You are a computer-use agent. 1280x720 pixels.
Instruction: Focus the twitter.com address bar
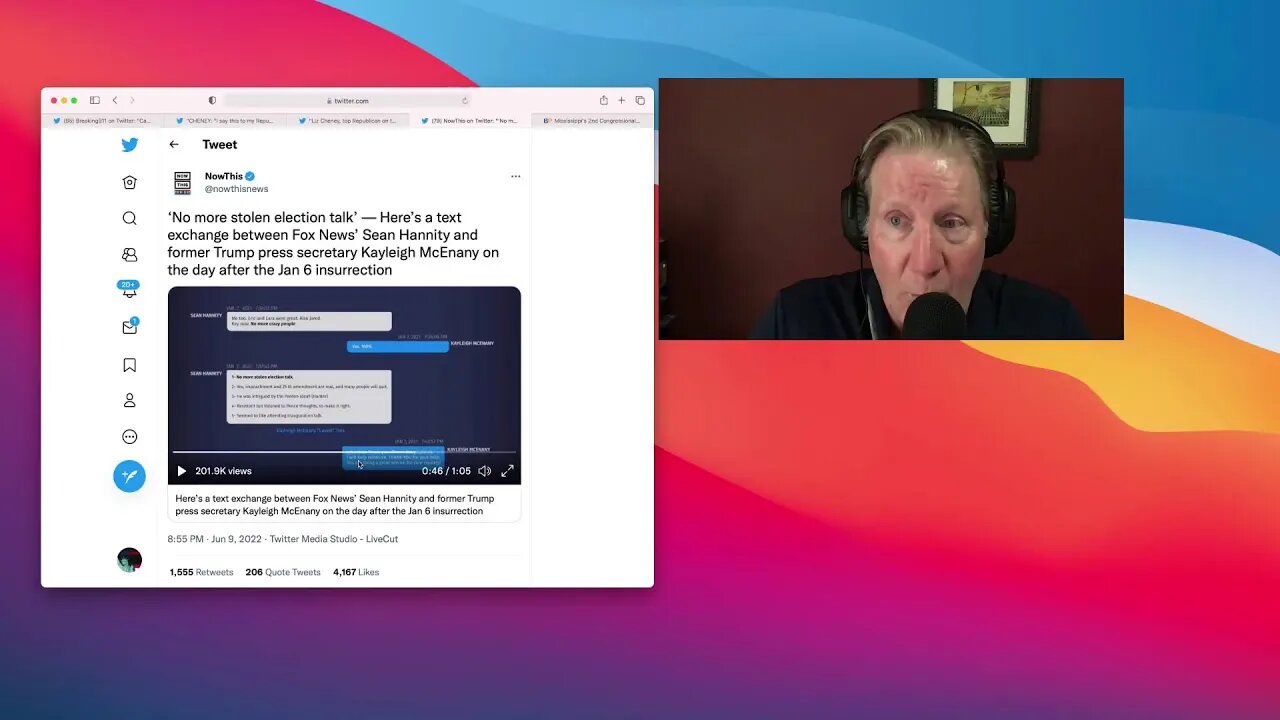pyautogui.click(x=348, y=100)
